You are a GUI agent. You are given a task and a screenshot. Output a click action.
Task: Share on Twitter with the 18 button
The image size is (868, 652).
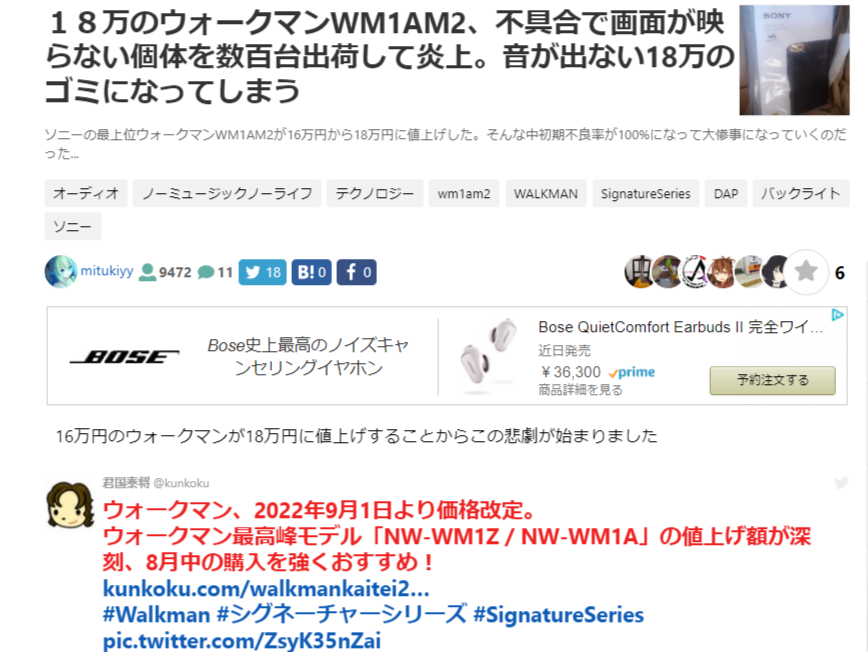262,272
